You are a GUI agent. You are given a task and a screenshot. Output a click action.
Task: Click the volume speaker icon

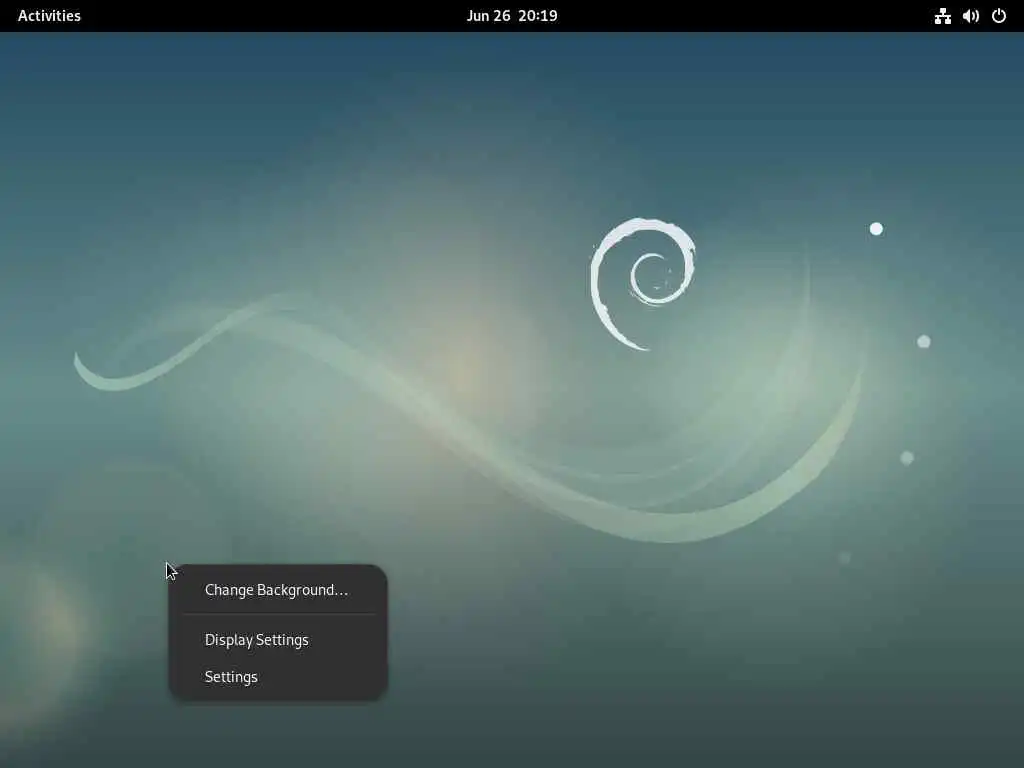(970, 16)
